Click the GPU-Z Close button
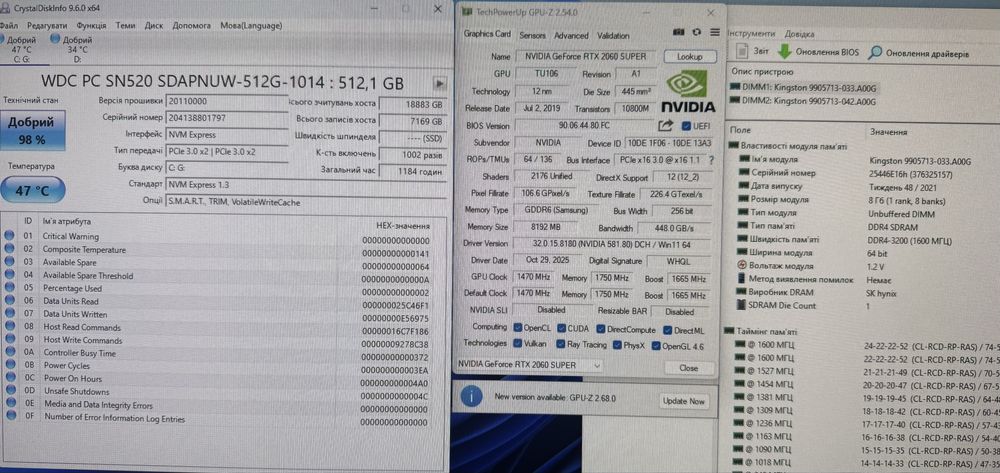Image resolution: width=1000 pixels, height=473 pixels. tap(688, 368)
